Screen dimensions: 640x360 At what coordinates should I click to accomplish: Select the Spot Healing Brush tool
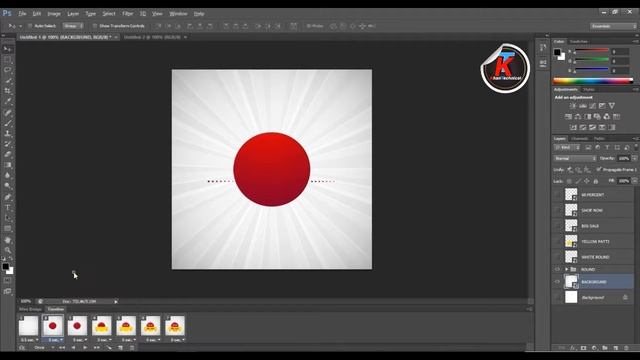[x=7, y=112]
